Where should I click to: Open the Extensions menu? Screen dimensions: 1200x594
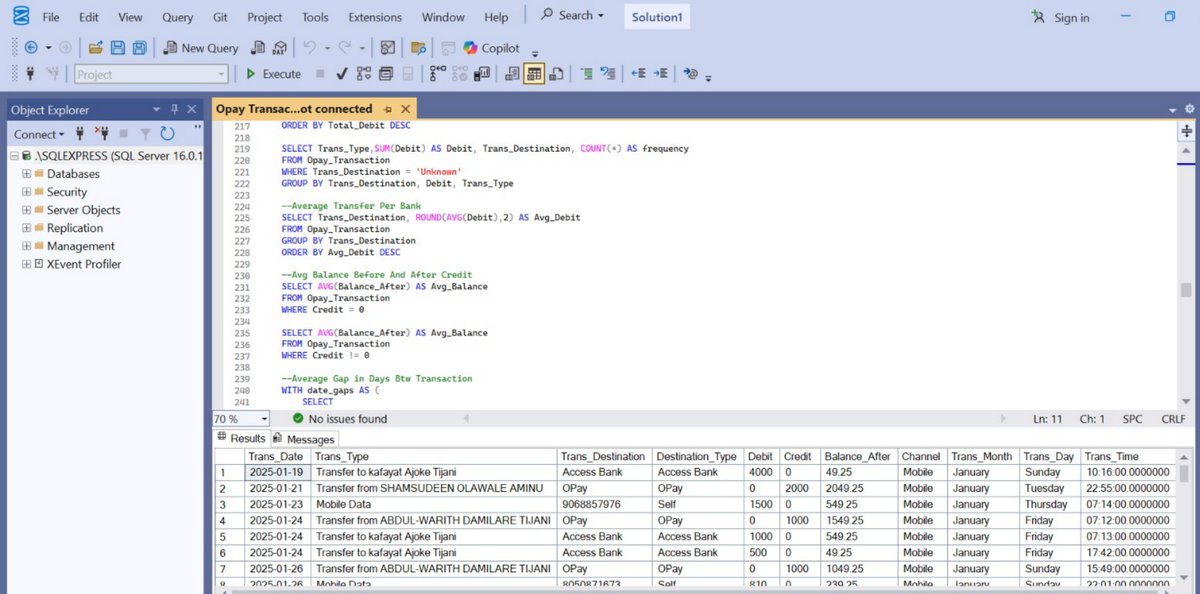click(375, 17)
